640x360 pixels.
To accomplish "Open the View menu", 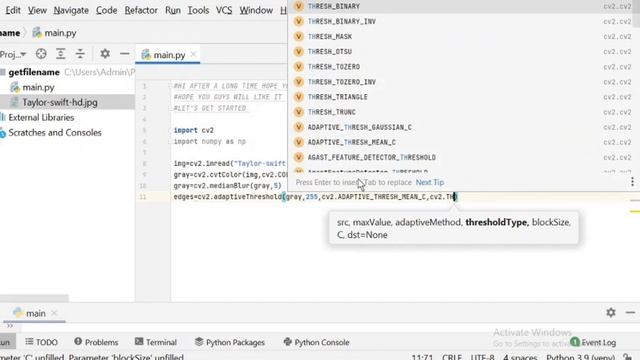I will (37, 10).
